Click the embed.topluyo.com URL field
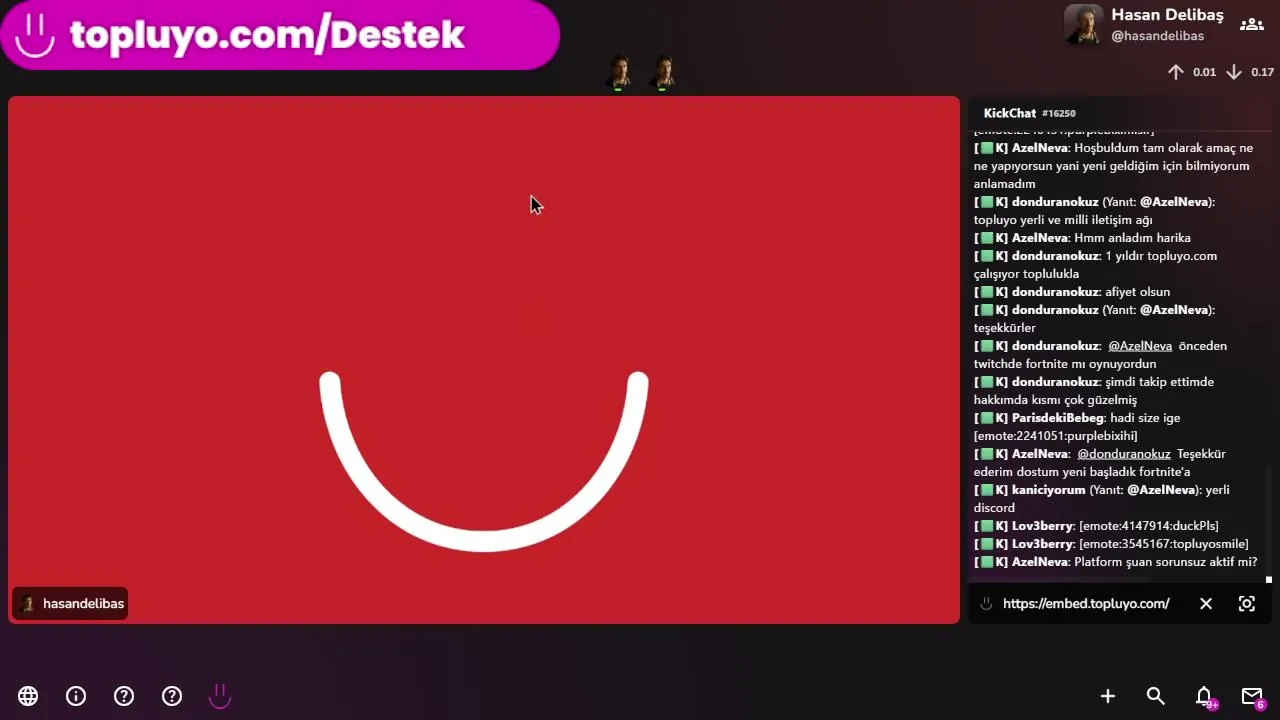This screenshot has width=1280, height=720. 1086,604
